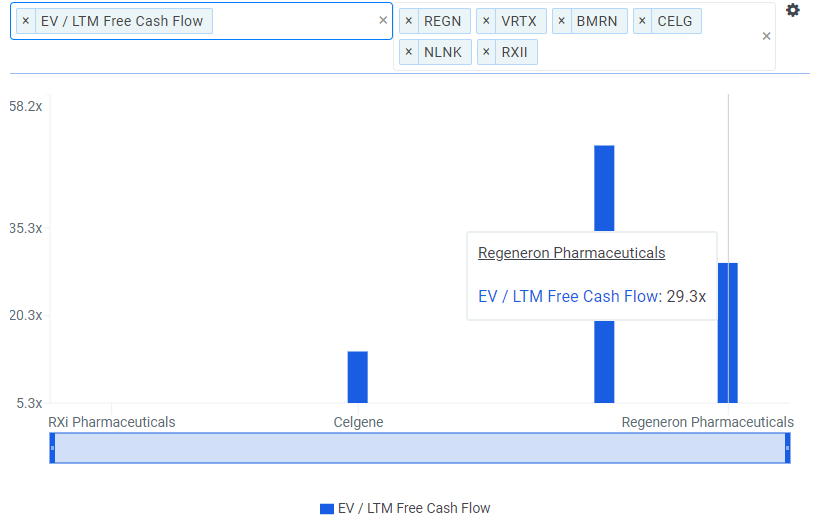
Task: Remove the BMRN ticker tag
Action: (561, 21)
